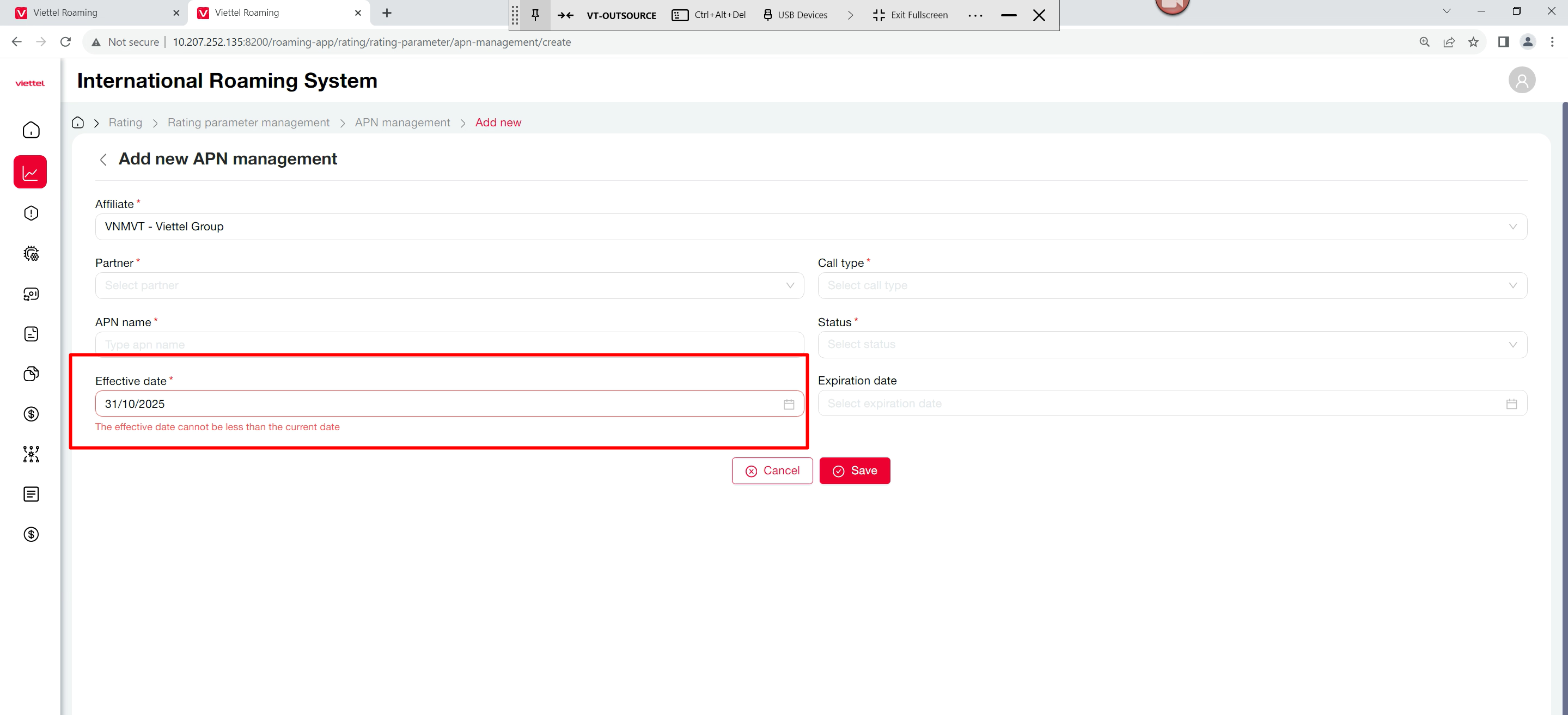Open the Select call type dropdown
This screenshot has height=715, width=1568.
(x=1172, y=285)
